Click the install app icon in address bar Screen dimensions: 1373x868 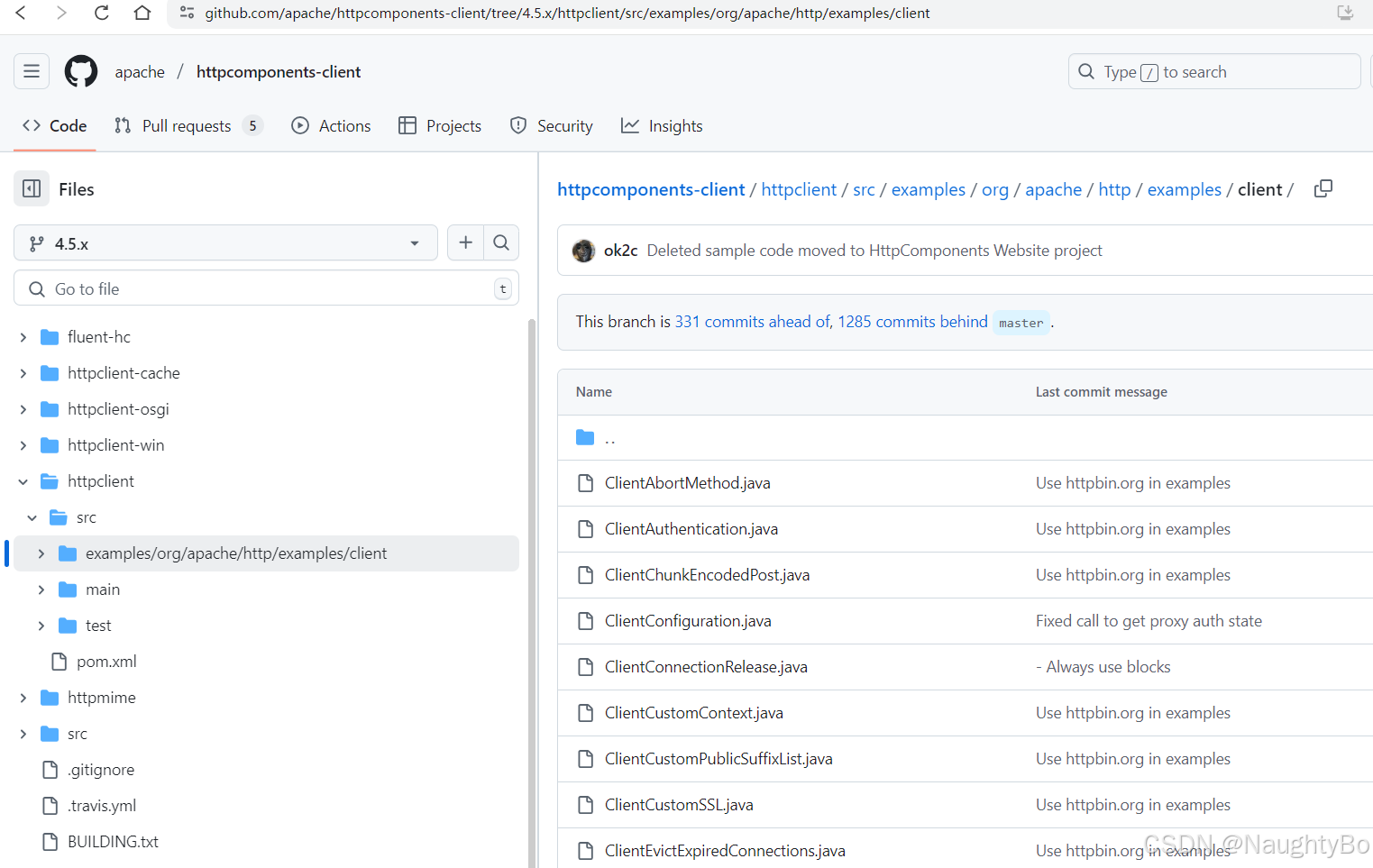[x=1345, y=13]
